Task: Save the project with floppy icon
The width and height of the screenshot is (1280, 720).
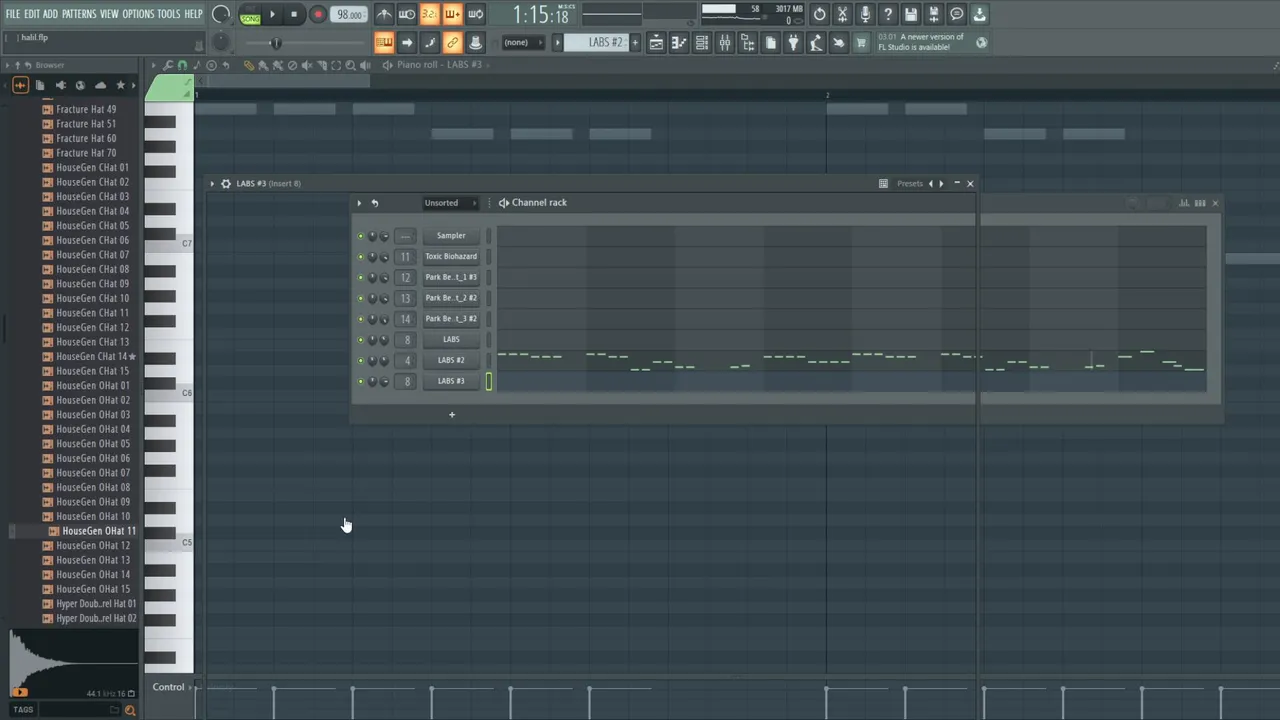Action: [911, 14]
